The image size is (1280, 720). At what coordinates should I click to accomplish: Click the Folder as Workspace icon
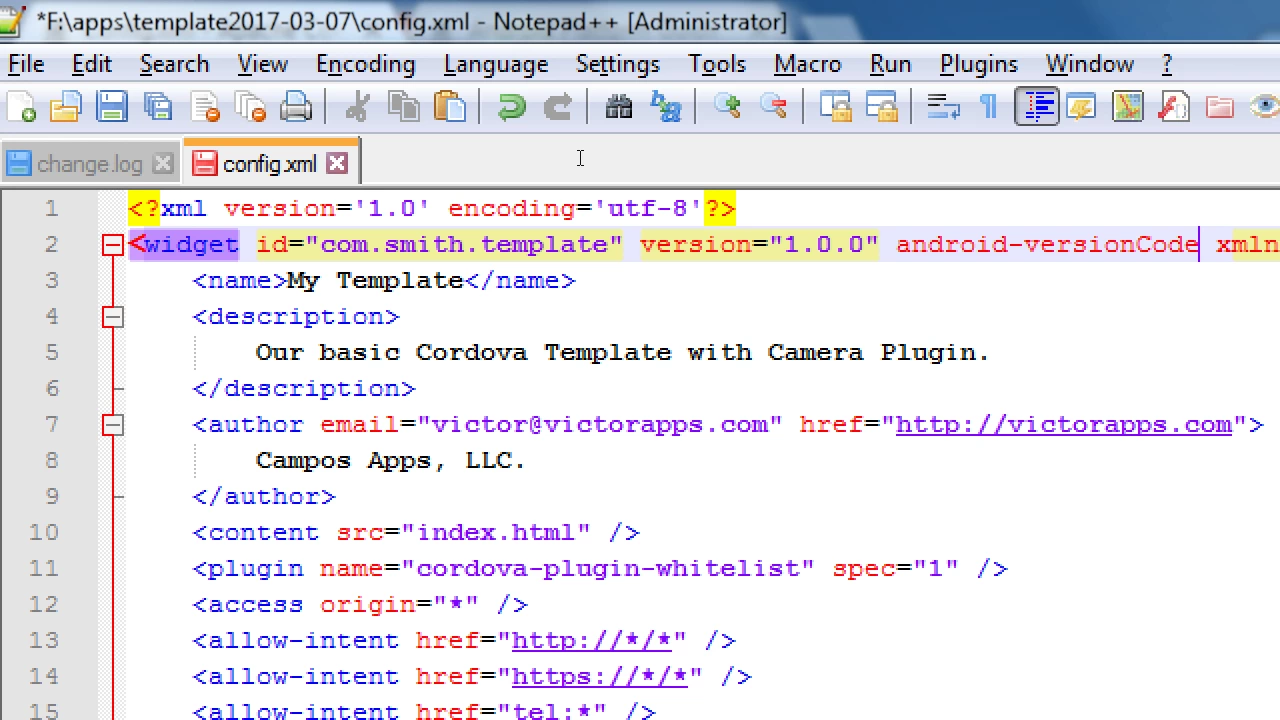[x=1220, y=107]
